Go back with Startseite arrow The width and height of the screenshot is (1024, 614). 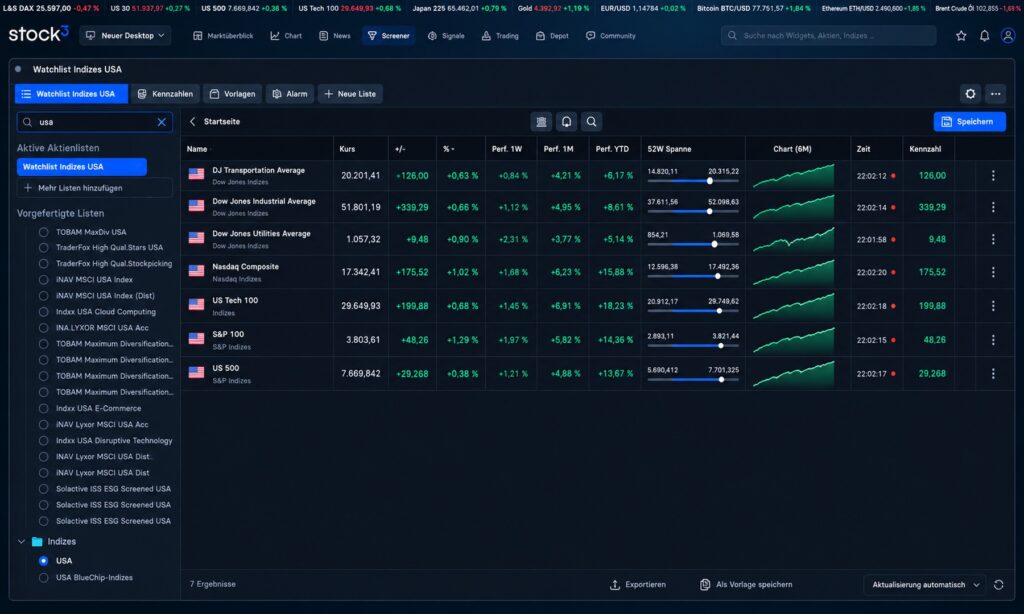(x=193, y=121)
